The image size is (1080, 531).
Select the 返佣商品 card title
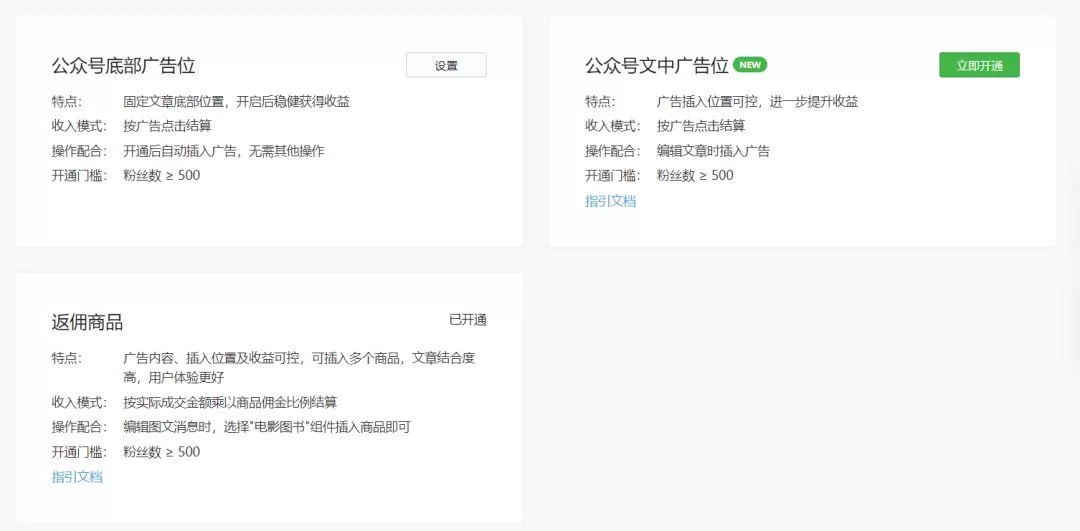pos(87,322)
